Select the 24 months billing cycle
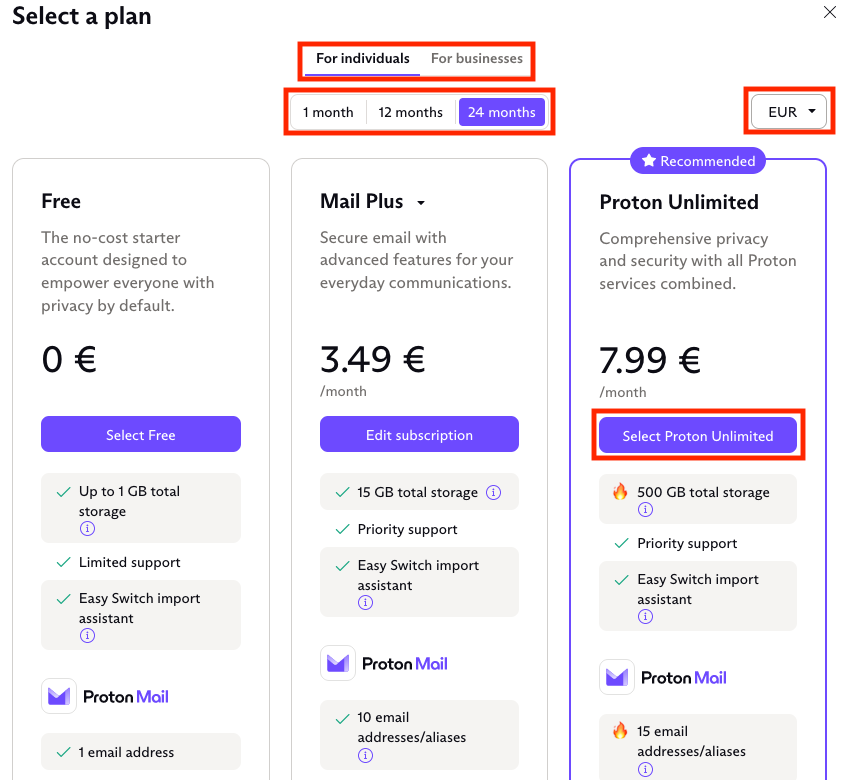The image size is (851, 780). pyautogui.click(x=502, y=112)
